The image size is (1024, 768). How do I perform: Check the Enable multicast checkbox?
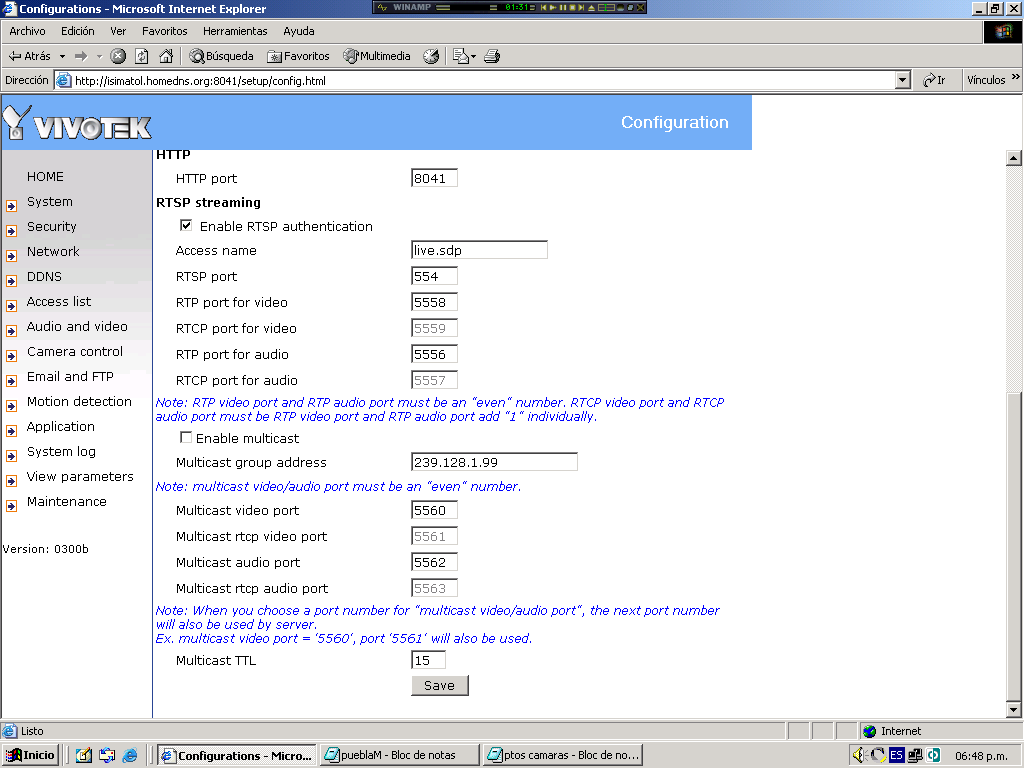coord(186,438)
